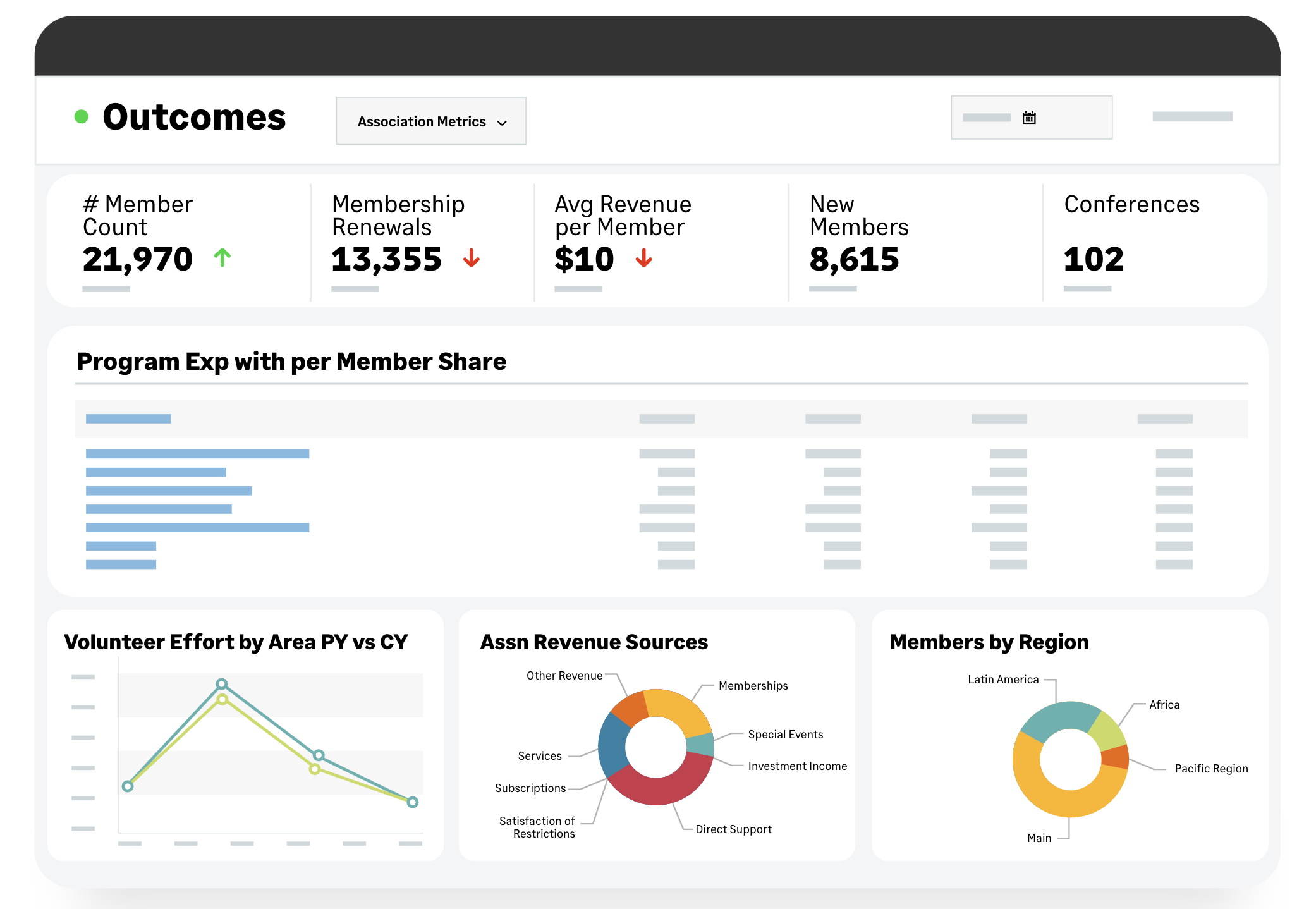
Task: Click the teal Special Events donut segment
Action: [x=701, y=744]
